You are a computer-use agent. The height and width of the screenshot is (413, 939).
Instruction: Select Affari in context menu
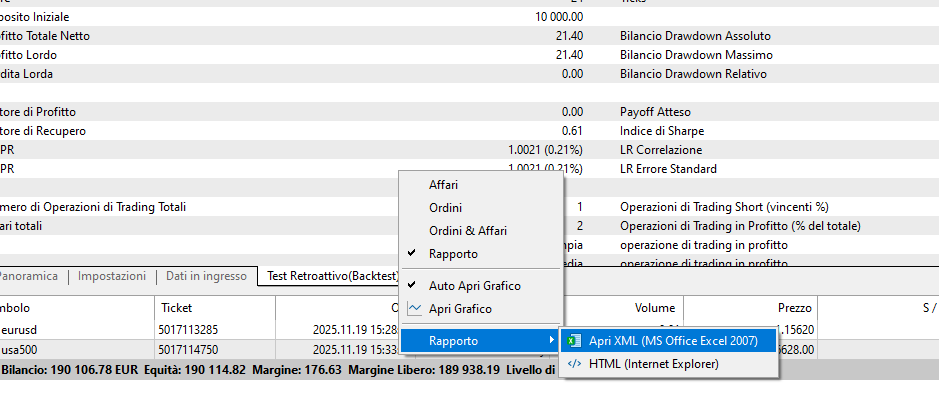coord(443,186)
